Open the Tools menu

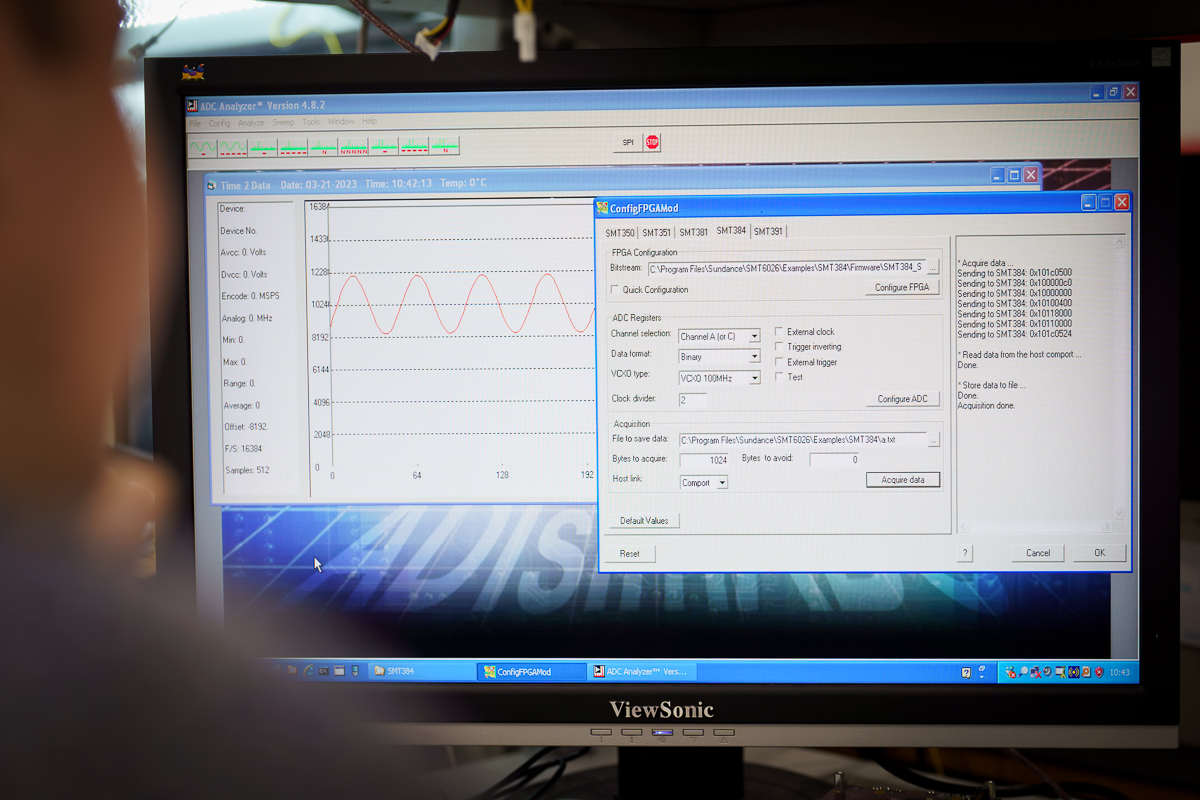coord(311,123)
